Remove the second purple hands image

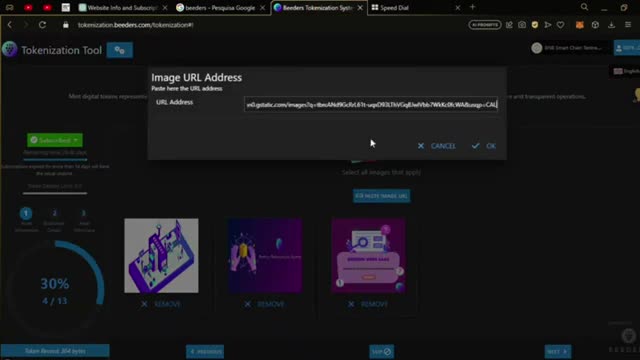[x=264, y=304]
